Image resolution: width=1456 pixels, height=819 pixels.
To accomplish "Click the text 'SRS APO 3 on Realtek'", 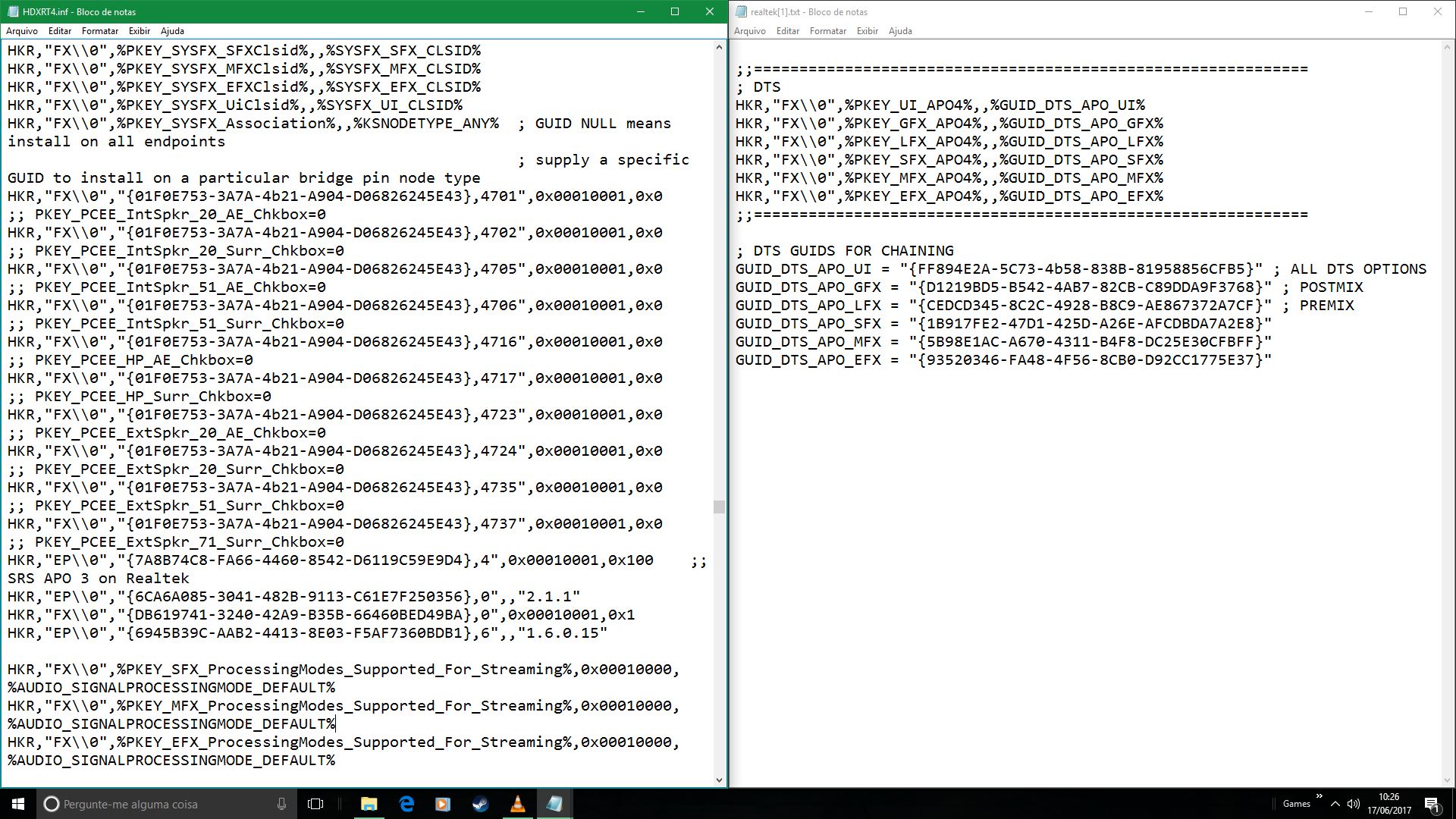I will click(99, 579).
